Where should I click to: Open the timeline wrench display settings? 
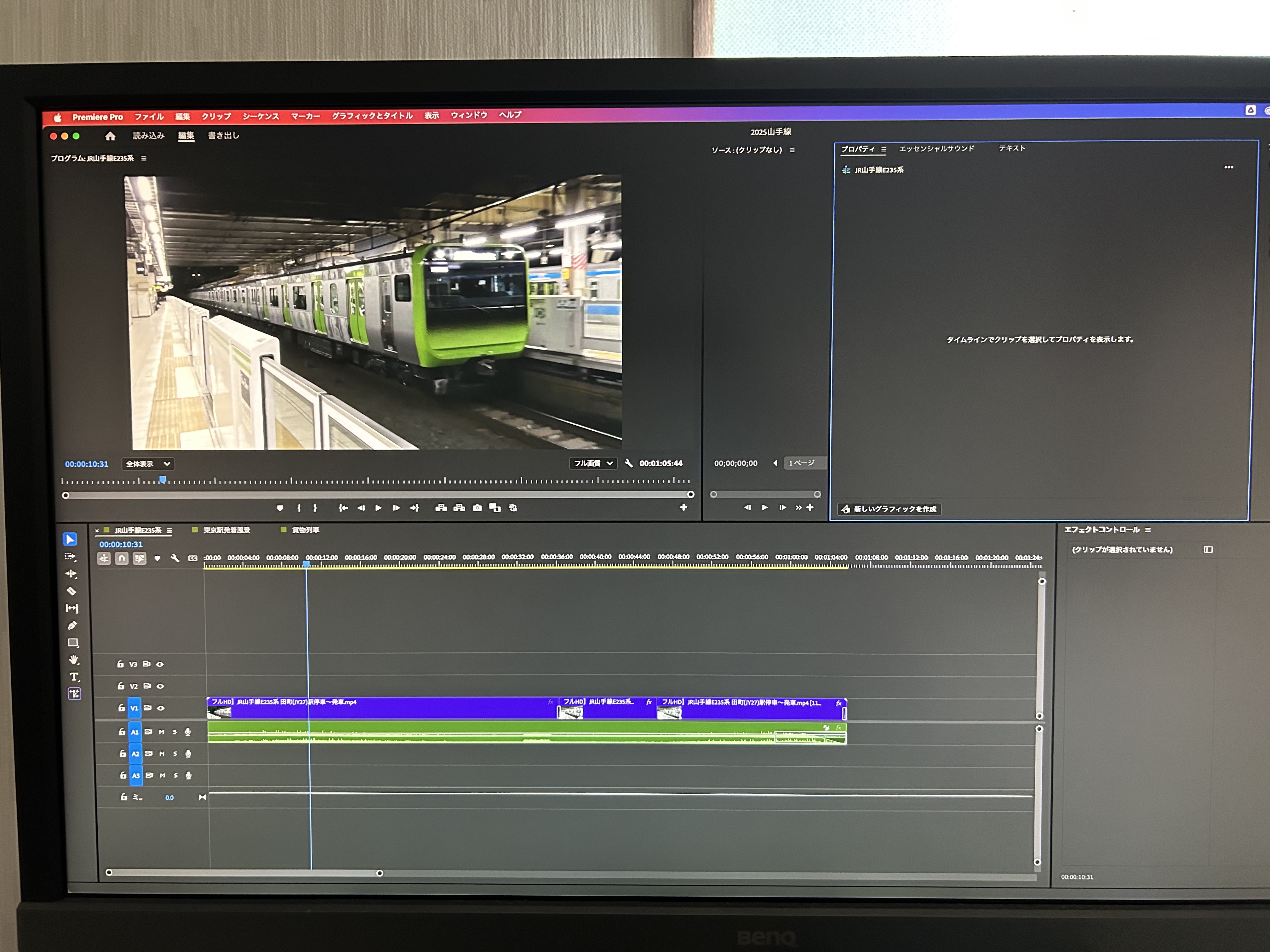[x=175, y=558]
